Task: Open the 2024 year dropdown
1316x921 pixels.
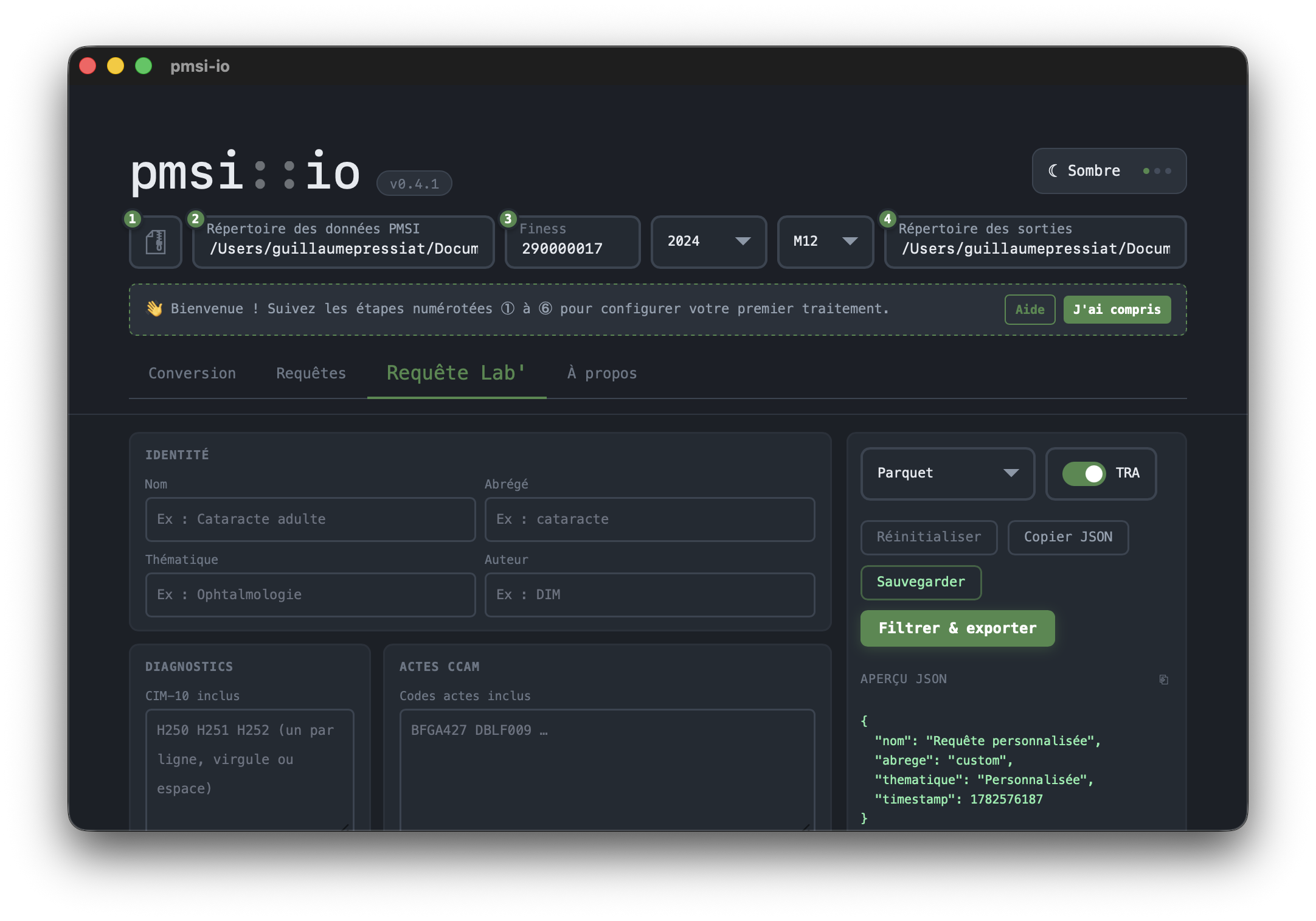Action: pyautogui.click(x=708, y=242)
